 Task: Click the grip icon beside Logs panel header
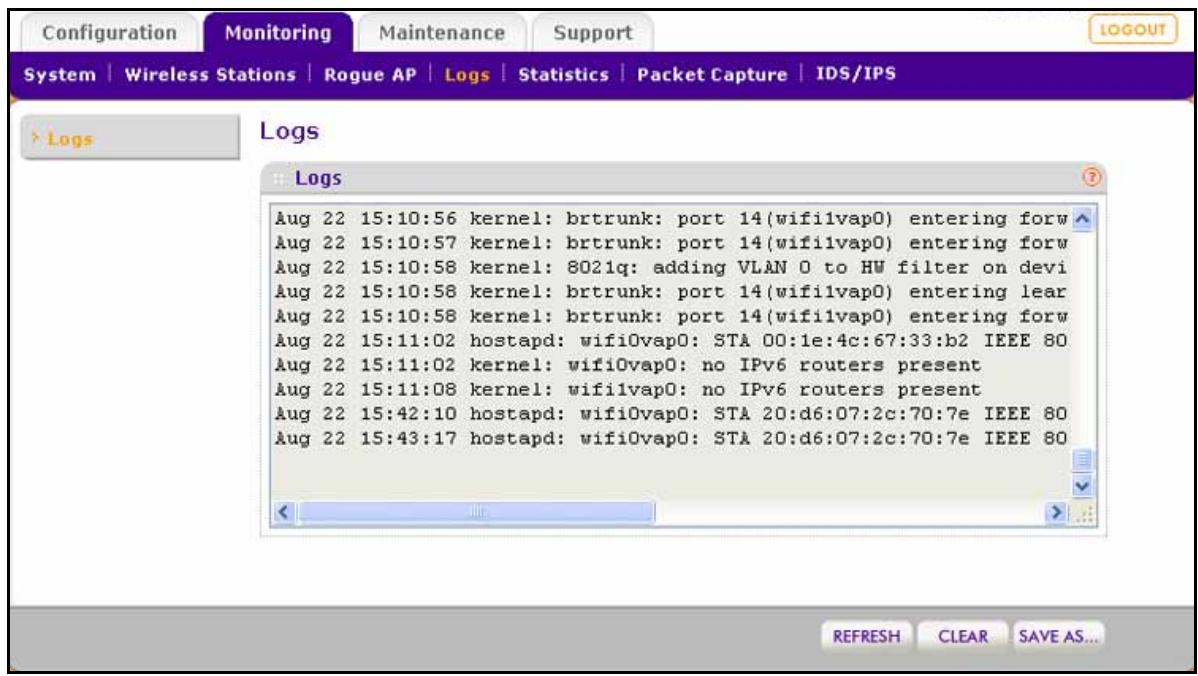coord(280,179)
